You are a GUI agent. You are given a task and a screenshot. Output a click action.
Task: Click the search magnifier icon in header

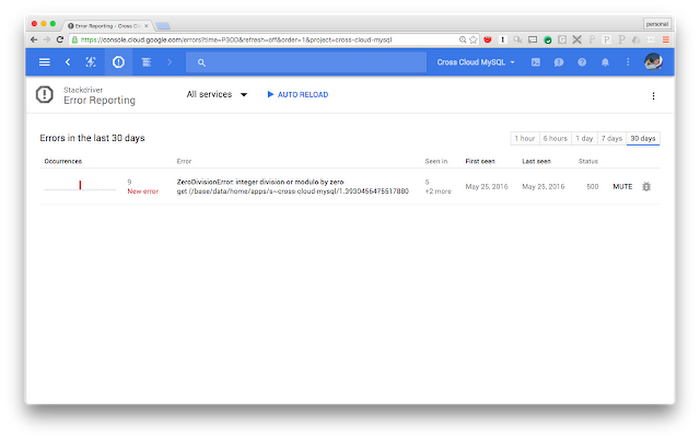click(x=201, y=62)
